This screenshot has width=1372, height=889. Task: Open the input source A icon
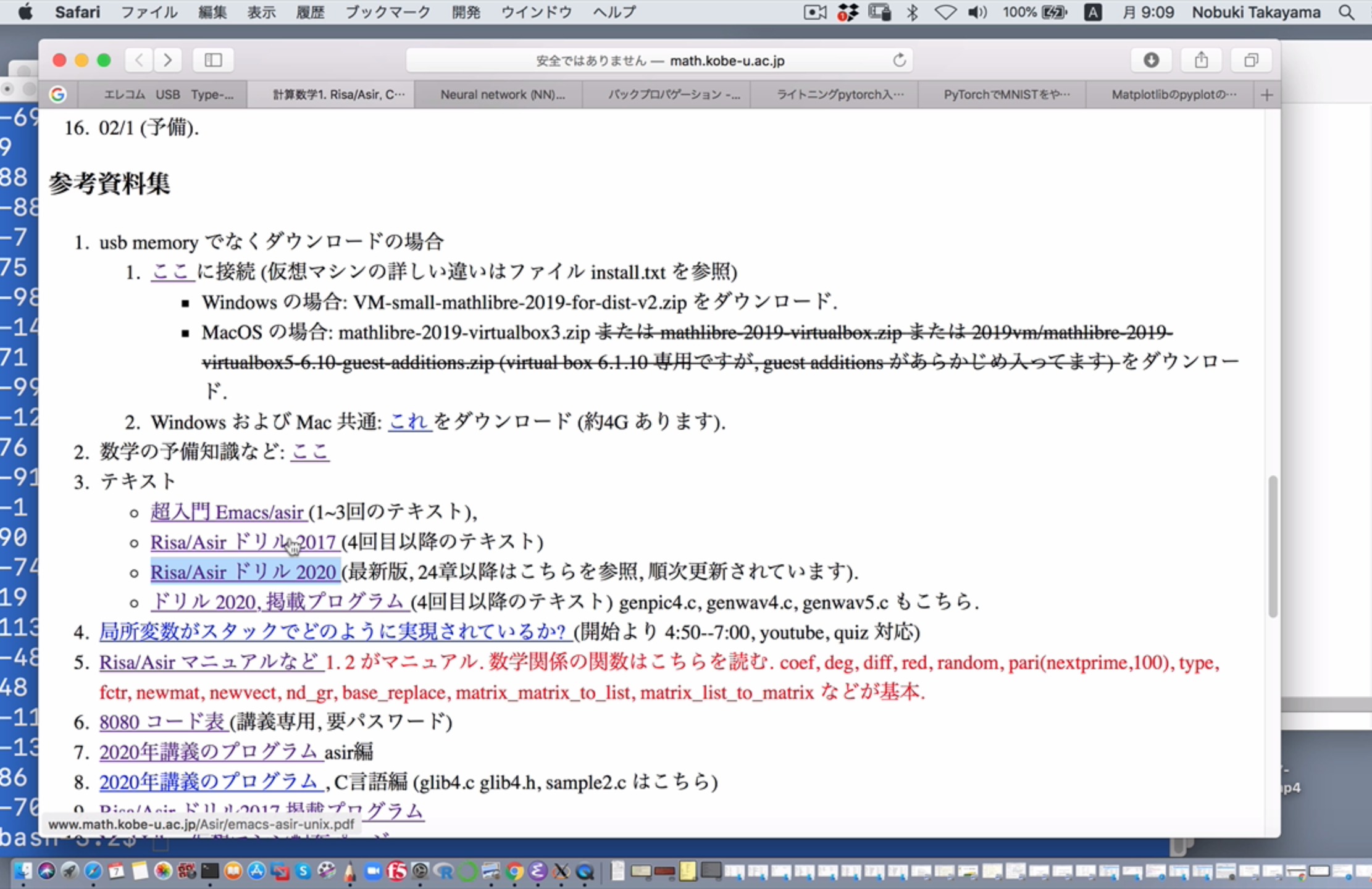point(1092,12)
